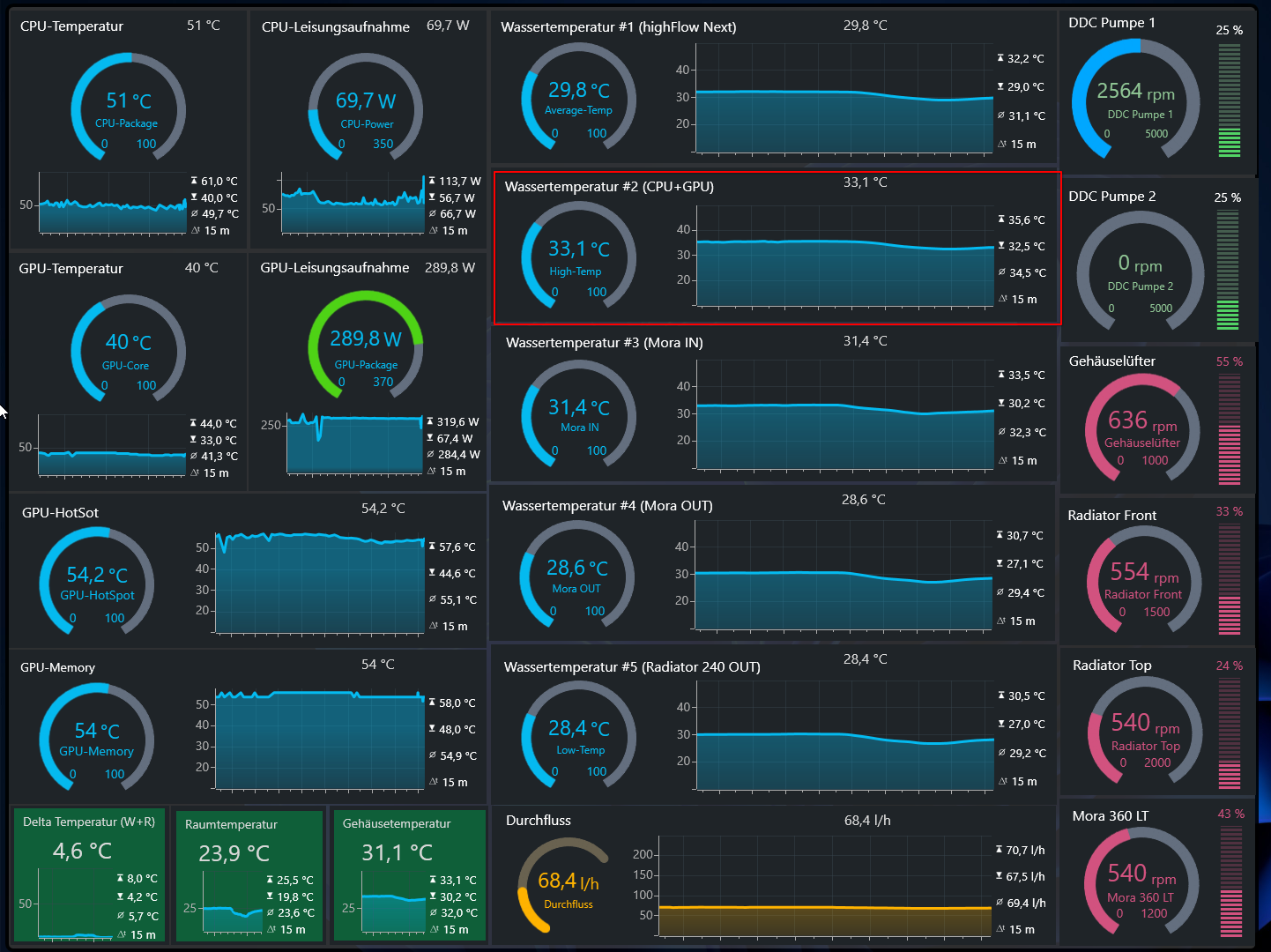Select the CPU-Power 69,7 W gauge
The height and width of the screenshot is (952, 1271).
tap(366, 107)
